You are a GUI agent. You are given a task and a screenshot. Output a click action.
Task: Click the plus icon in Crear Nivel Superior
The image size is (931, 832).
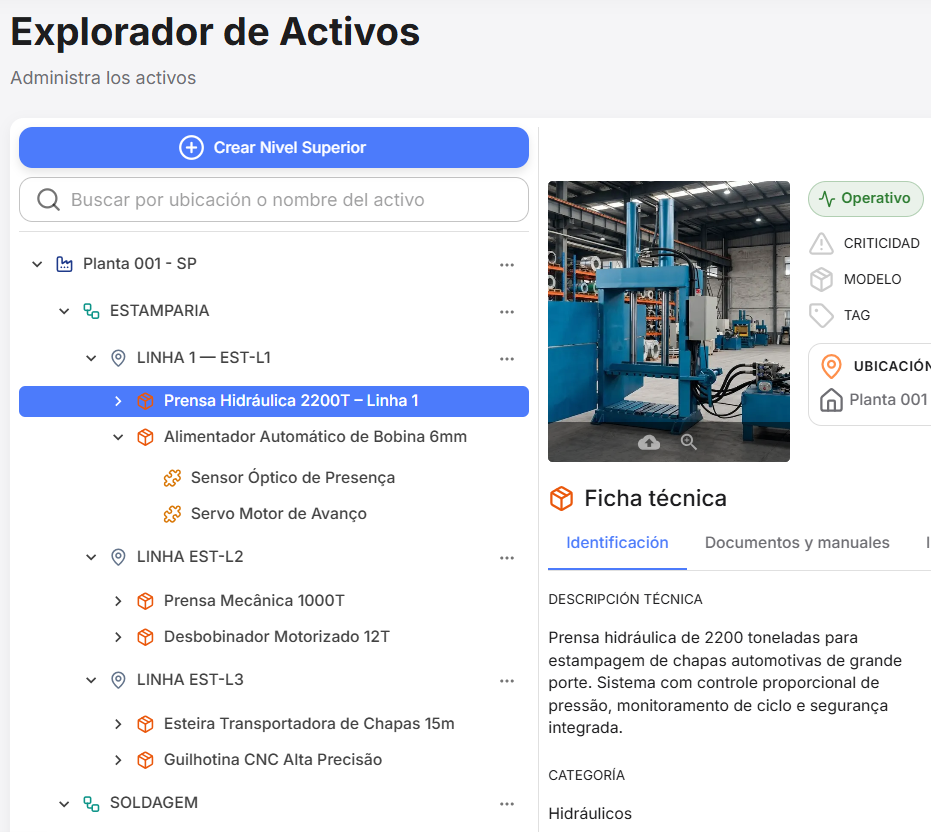(191, 147)
